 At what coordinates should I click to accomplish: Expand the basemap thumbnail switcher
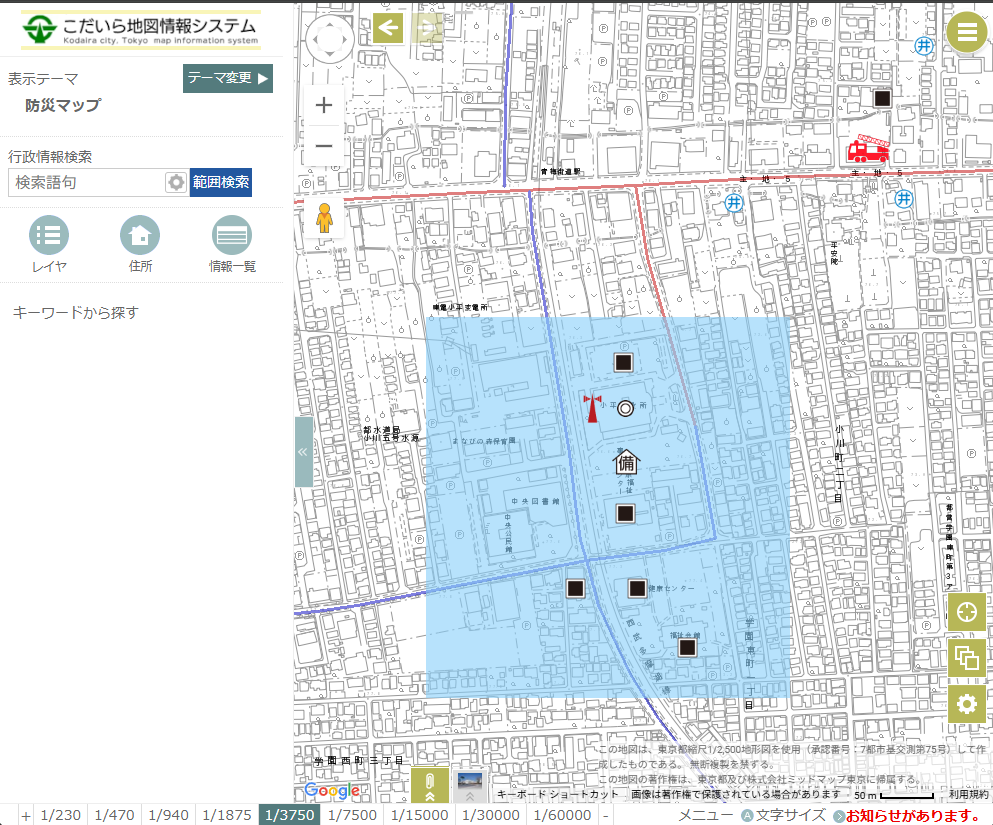click(x=469, y=786)
